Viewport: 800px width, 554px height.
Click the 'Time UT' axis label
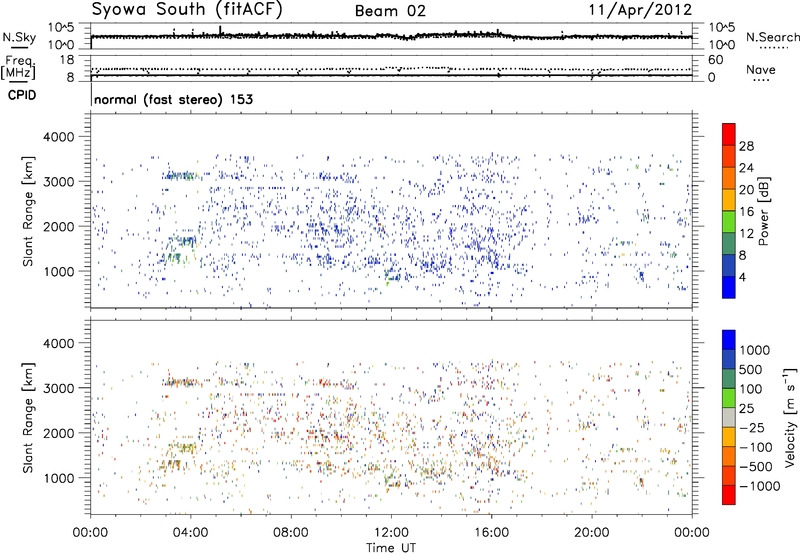tap(391, 547)
